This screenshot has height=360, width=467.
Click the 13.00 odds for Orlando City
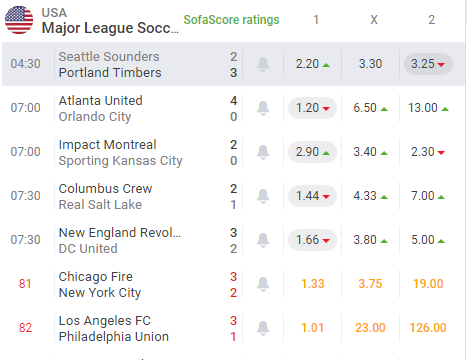[428, 108]
